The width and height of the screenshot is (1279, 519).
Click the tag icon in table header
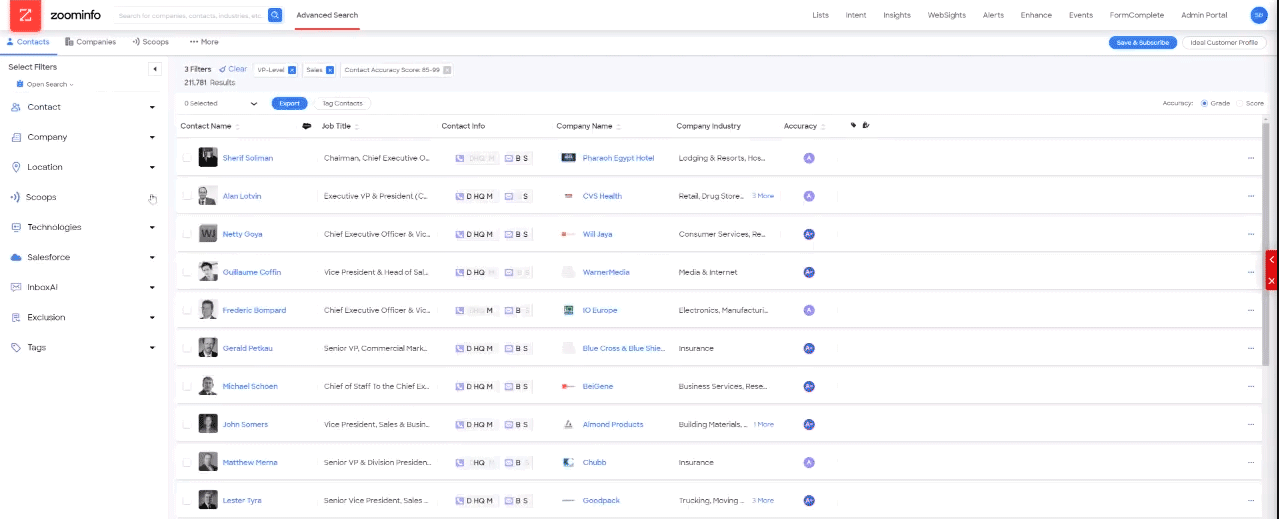point(853,126)
